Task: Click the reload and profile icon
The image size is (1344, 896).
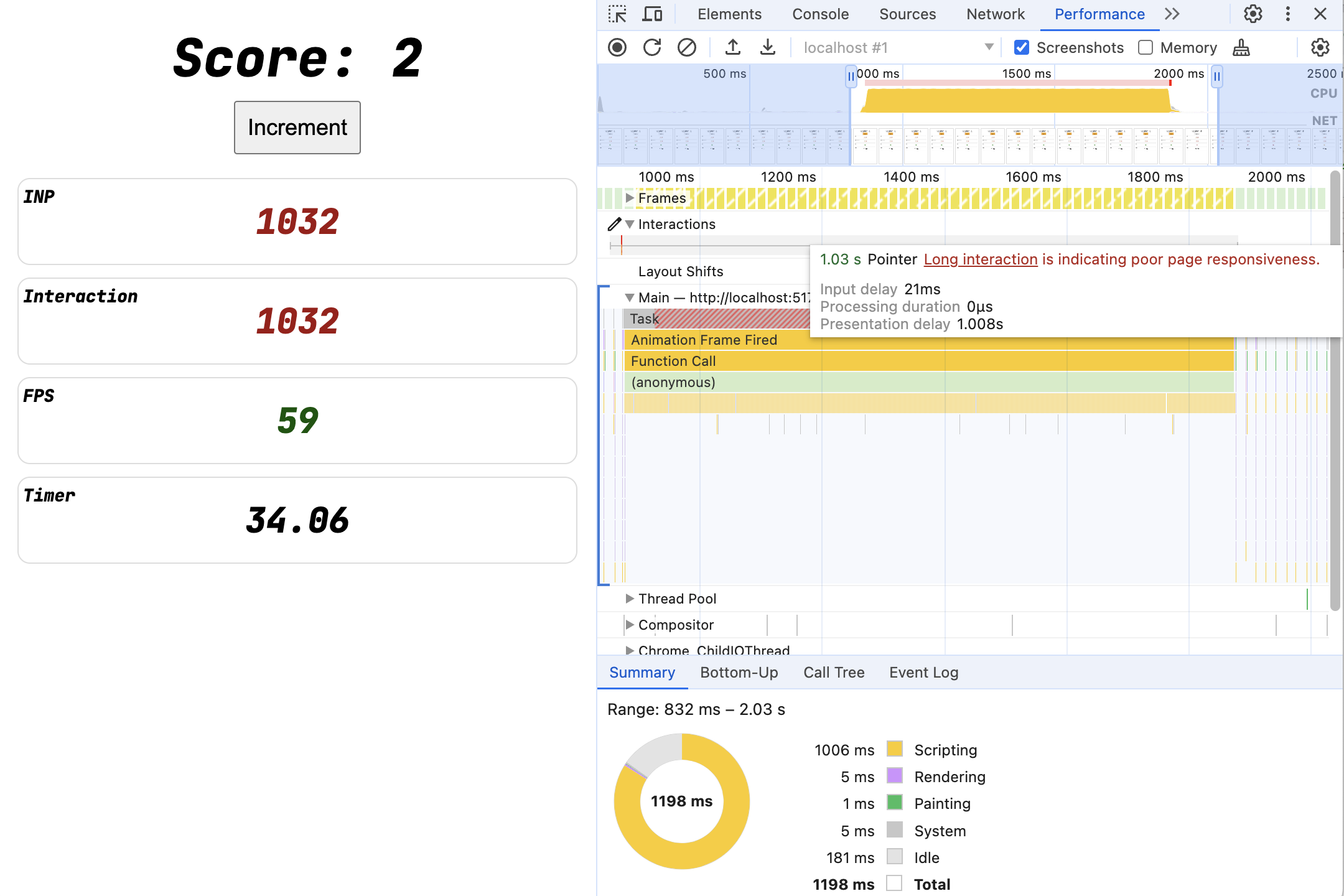Action: click(651, 47)
